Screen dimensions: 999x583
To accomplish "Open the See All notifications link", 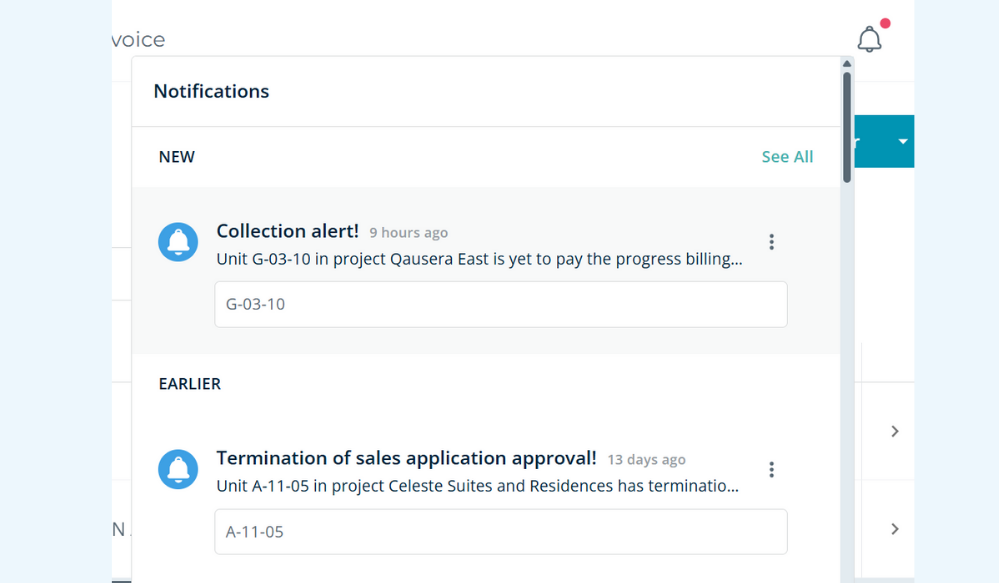I will point(787,156).
